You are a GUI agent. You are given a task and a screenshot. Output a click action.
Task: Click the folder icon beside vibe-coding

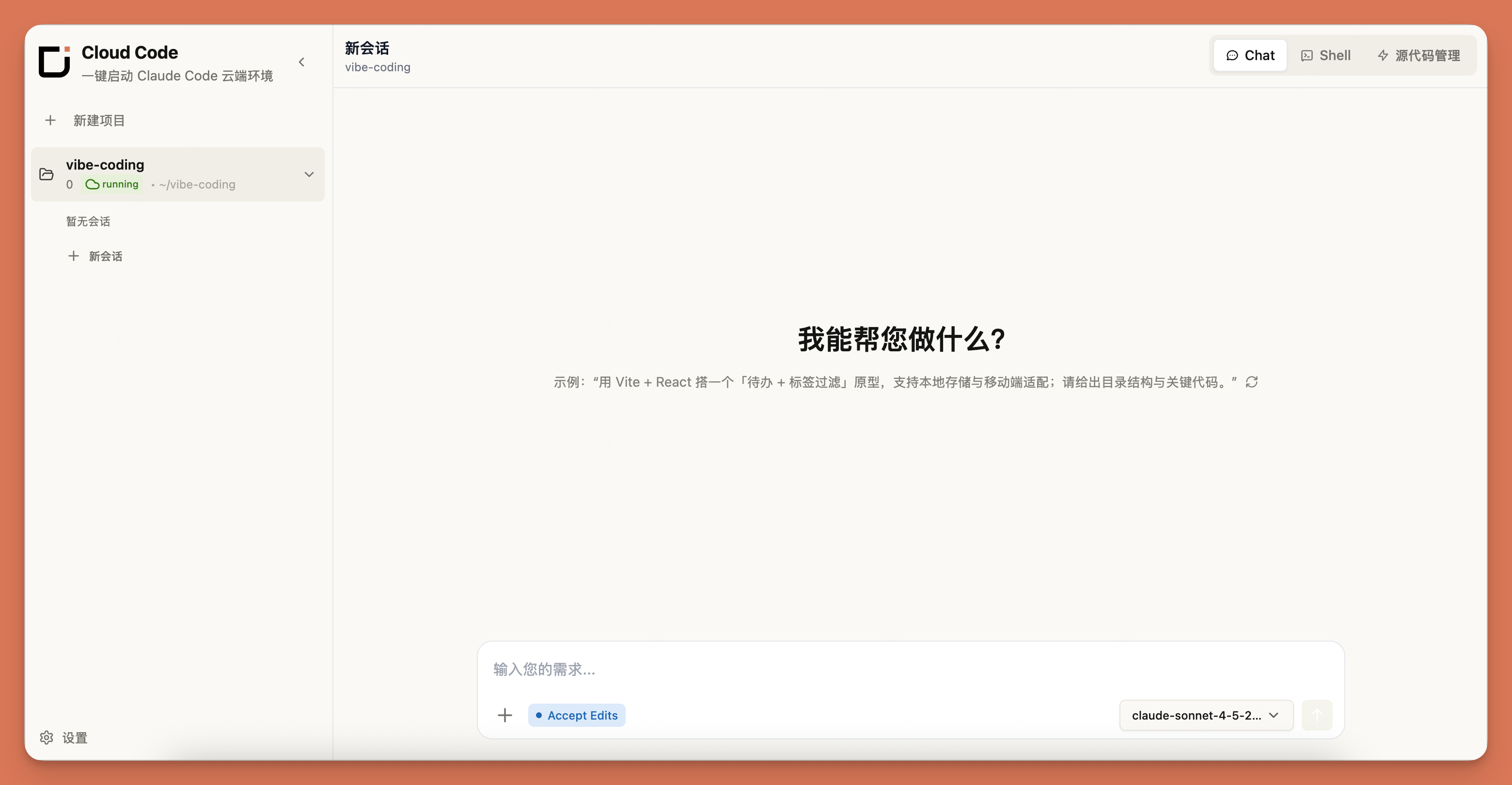coord(47,174)
